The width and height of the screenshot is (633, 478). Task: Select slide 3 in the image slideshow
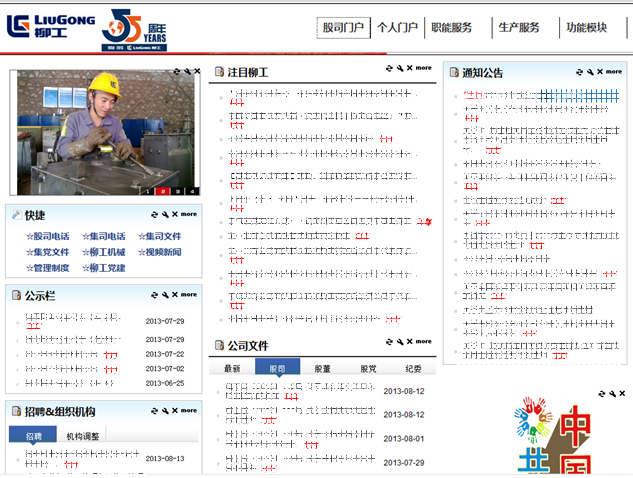click(x=177, y=190)
